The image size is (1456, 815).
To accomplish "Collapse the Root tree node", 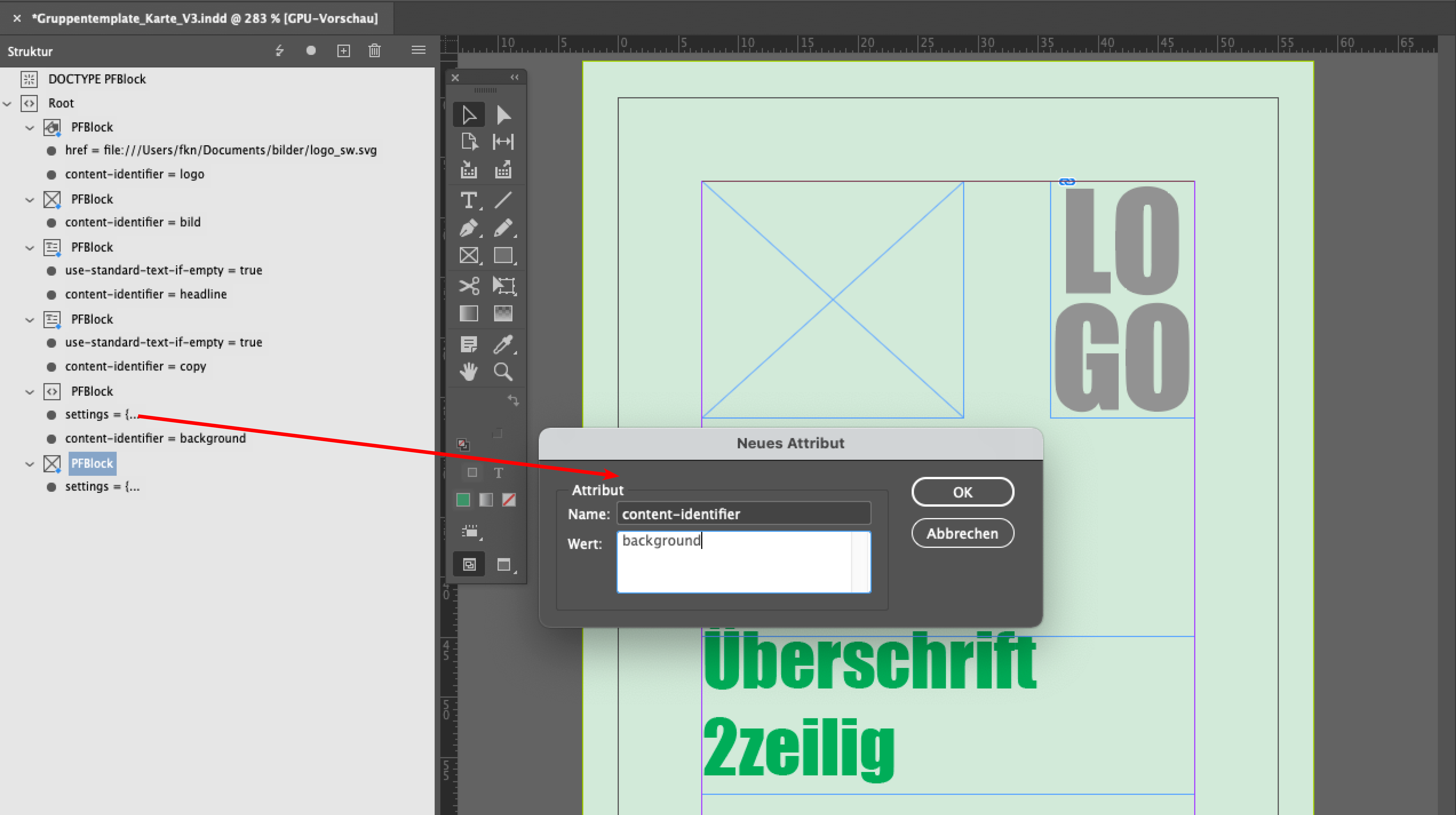I will point(7,103).
